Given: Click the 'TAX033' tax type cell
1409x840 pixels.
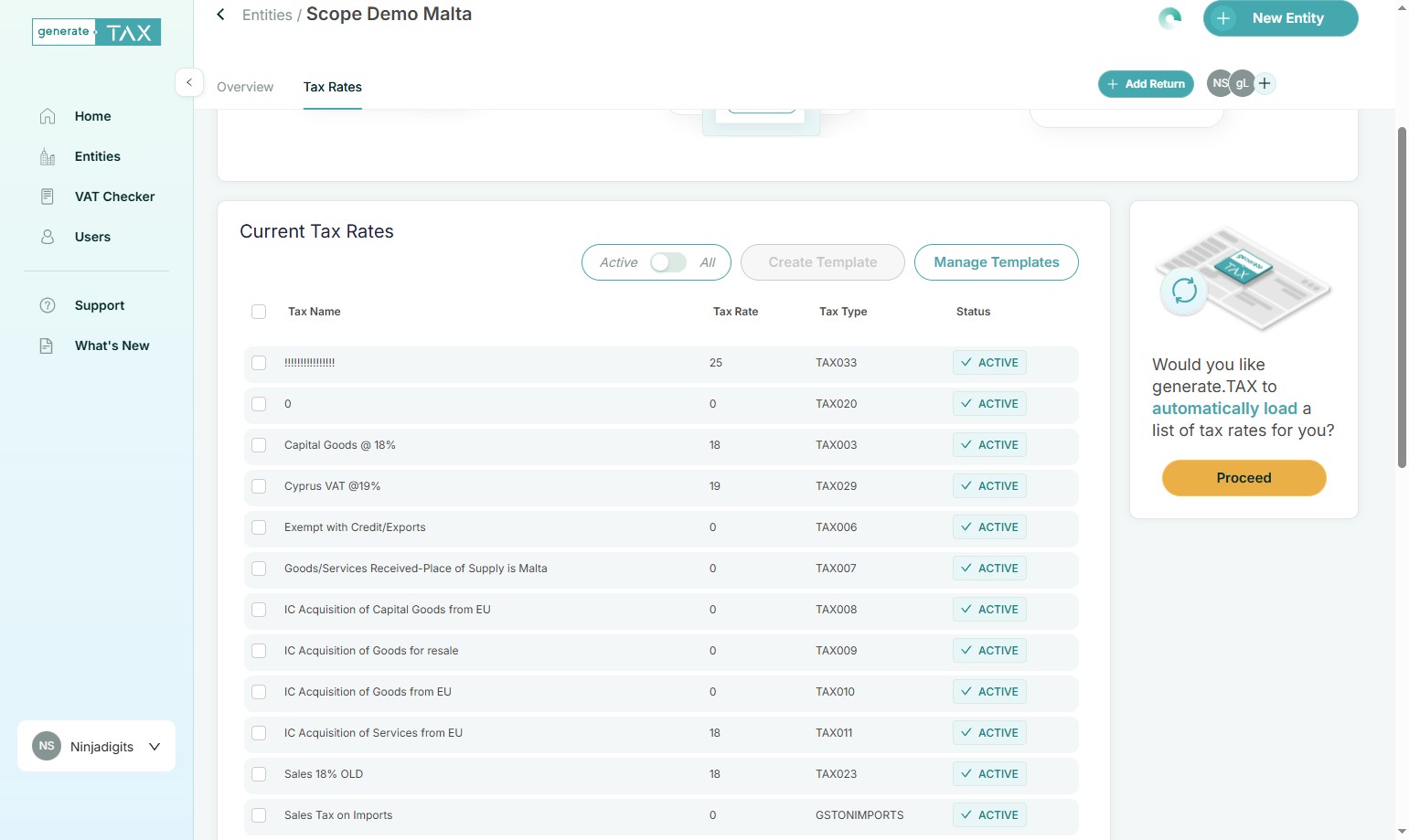Looking at the screenshot, I should pos(836,363).
